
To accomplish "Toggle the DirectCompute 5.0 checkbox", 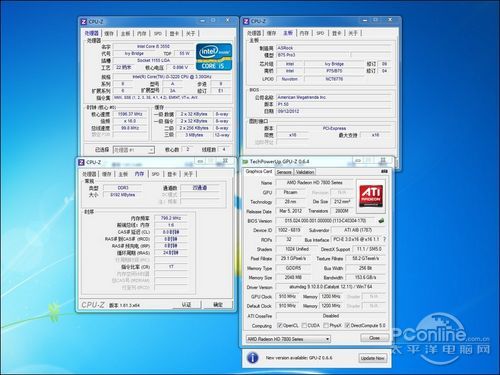I will tap(347, 325).
